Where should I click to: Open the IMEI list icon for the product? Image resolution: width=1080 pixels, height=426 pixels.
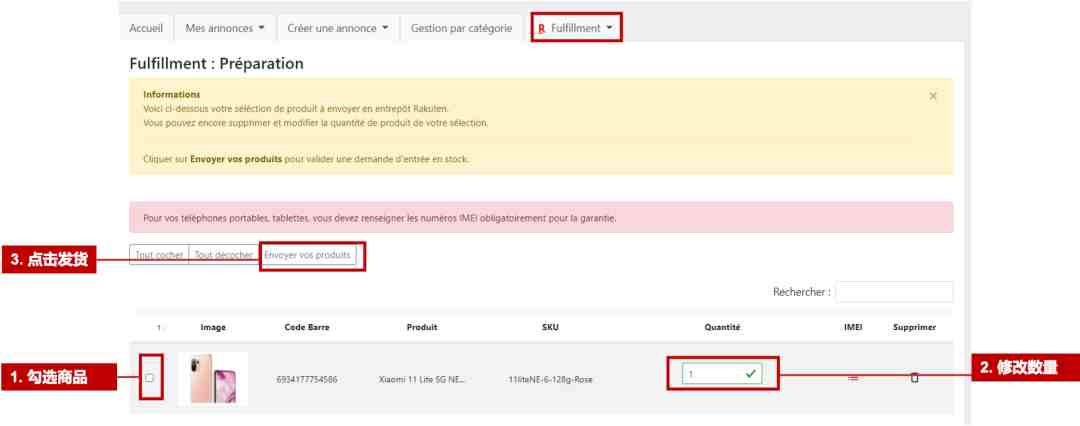pos(853,378)
